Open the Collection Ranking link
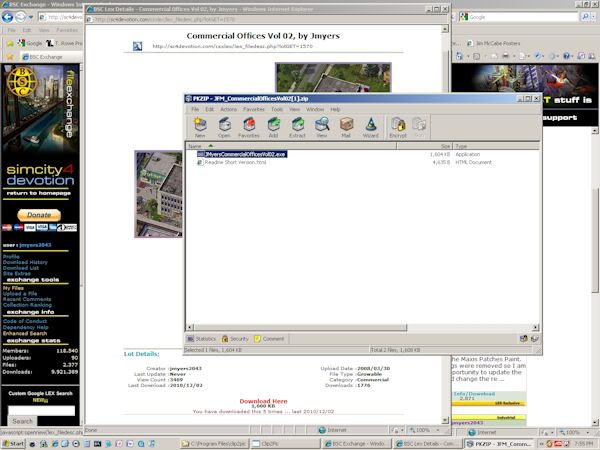The image size is (600, 450). 27,305
